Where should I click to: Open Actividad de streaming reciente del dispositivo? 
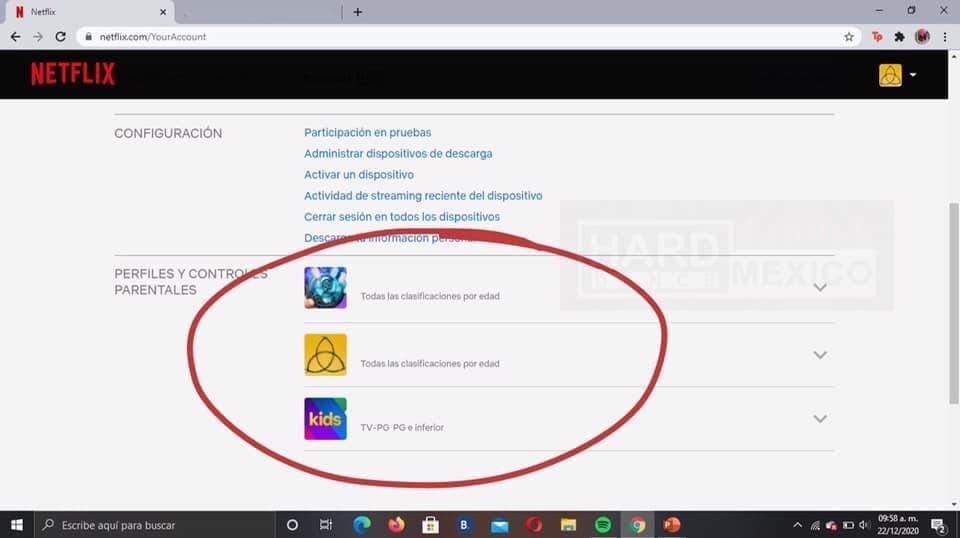point(423,196)
